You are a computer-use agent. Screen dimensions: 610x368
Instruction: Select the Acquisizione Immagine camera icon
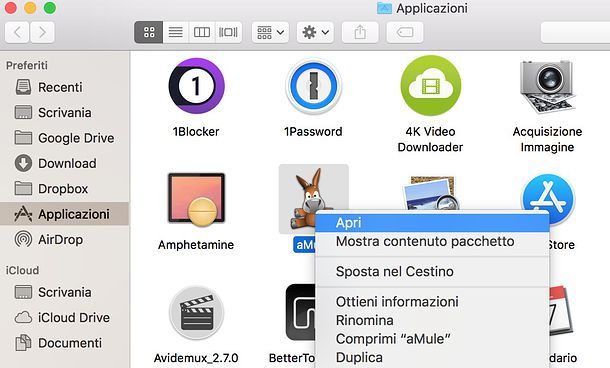click(x=547, y=86)
